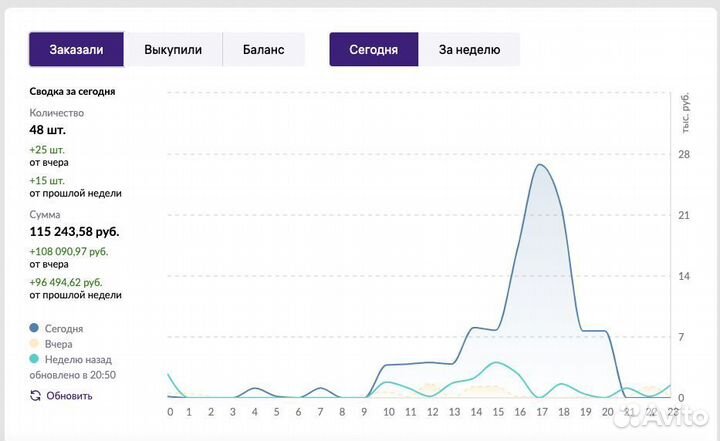
Task: Select the Баланс tab
Action: [x=263, y=50]
